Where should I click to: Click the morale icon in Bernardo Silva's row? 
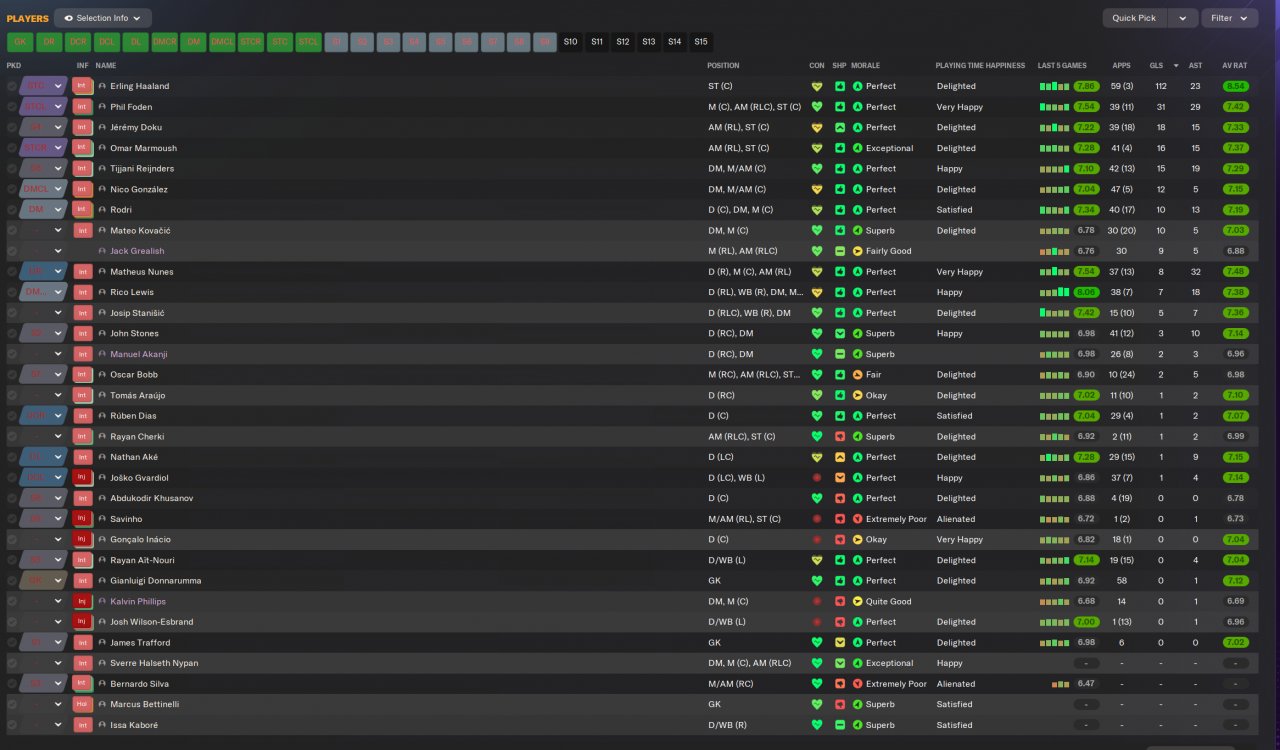tap(857, 684)
